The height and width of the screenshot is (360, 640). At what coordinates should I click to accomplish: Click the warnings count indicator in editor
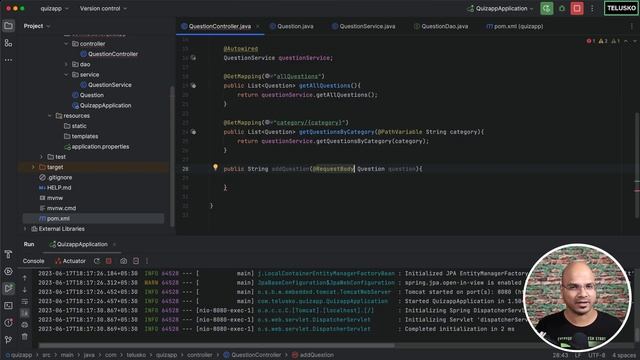tap(603, 41)
